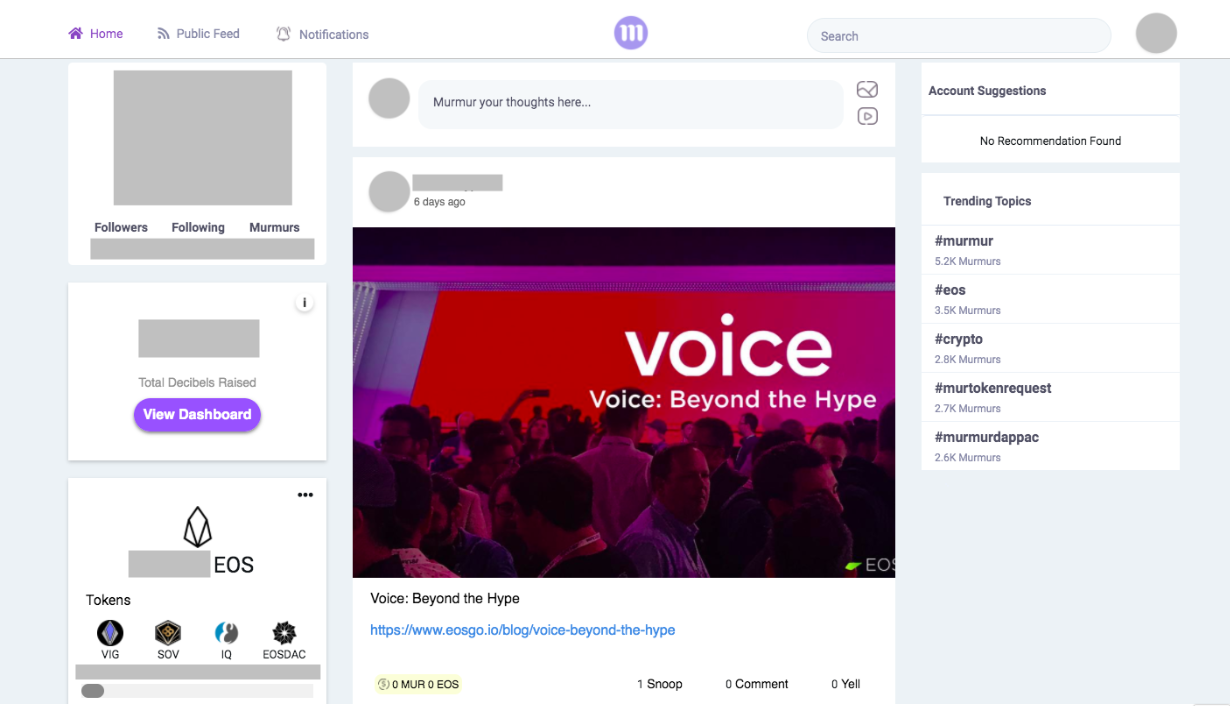Open the Home tab
The image size is (1230, 706).
[x=96, y=33]
